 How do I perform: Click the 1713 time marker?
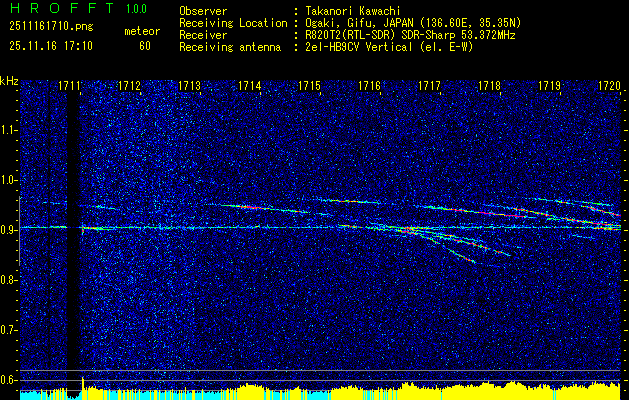[189, 86]
